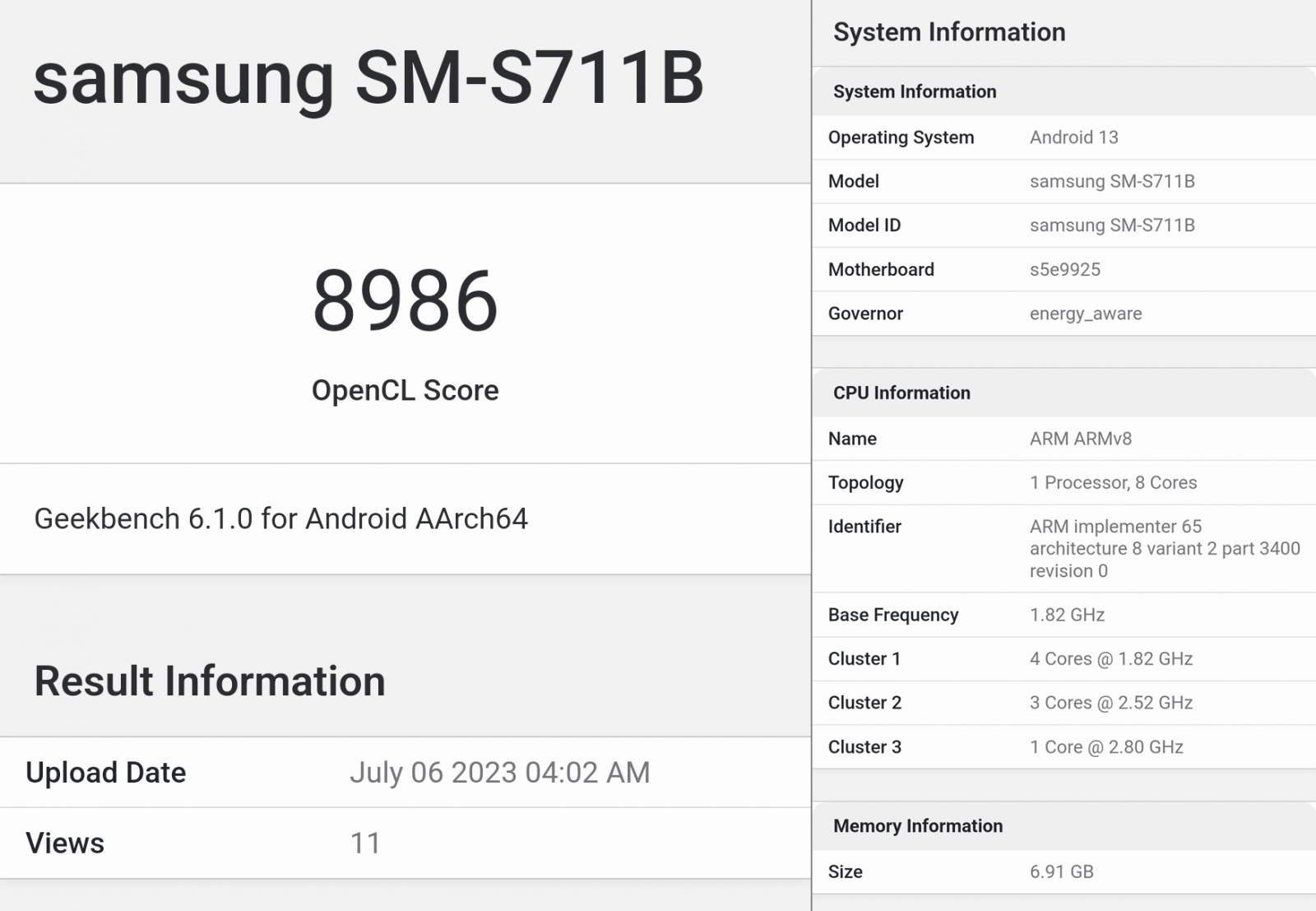Click the 8986 OpenCL score number
The height and width of the screenshot is (911, 1316).
[x=405, y=301]
